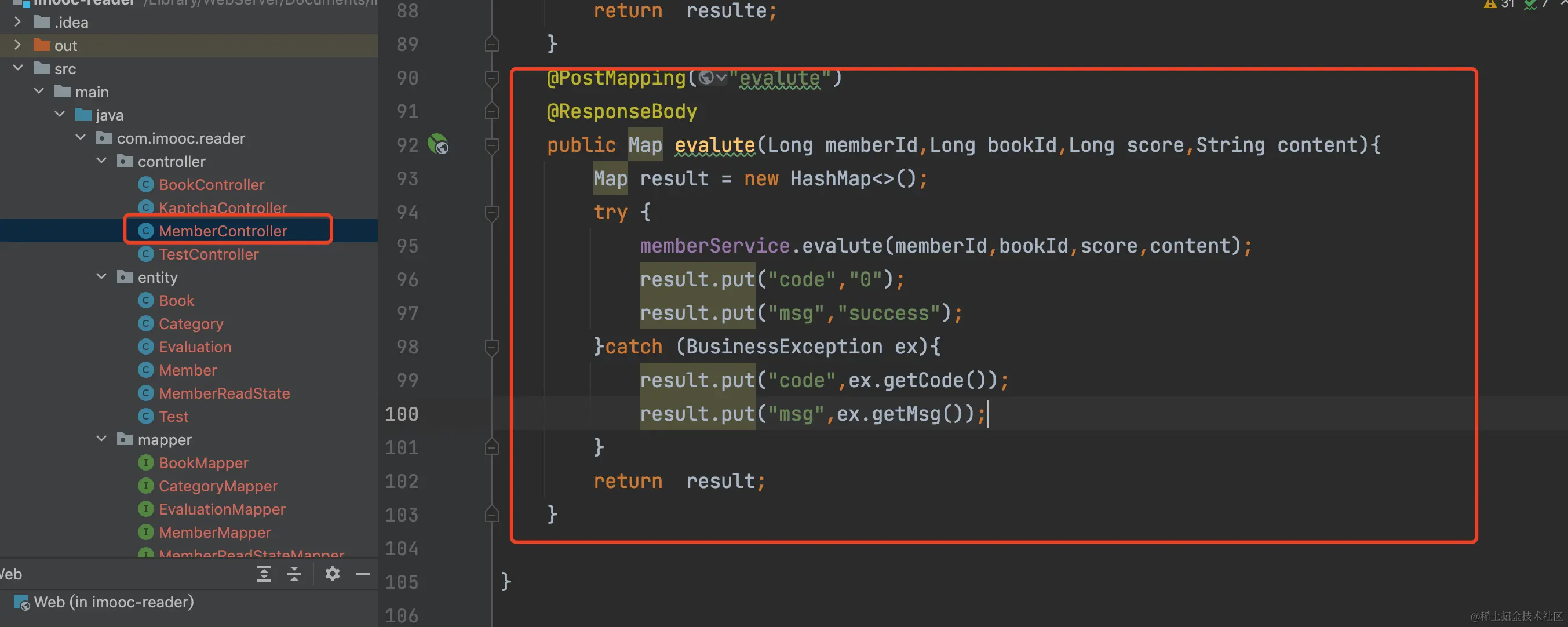This screenshot has width=1568, height=627.
Task: Click the collapse all icon in Web panel
Action: (294, 574)
